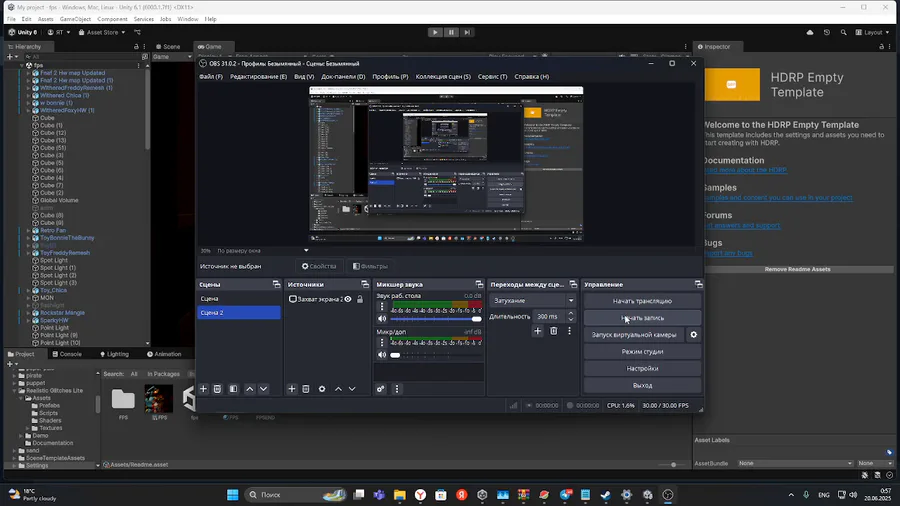
Task: Open Unity cloud icon in top toolbar
Action: click(810, 32)
